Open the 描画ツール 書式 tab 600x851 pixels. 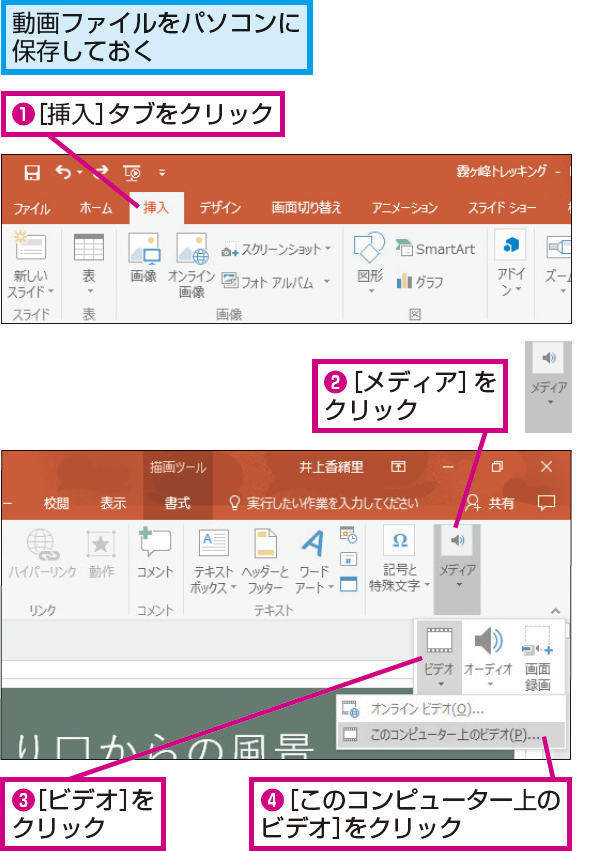tap(177, 504)
